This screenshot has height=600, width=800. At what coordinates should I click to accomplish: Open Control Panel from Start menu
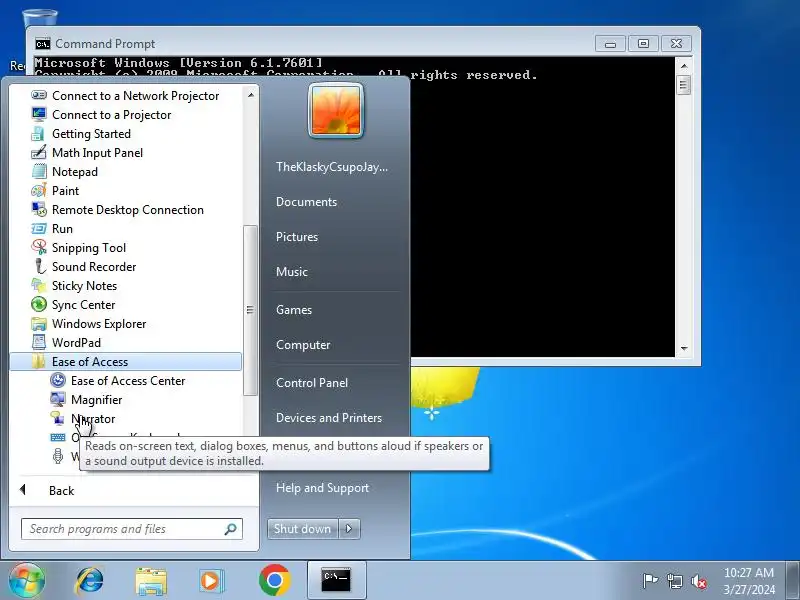[312, 383]
